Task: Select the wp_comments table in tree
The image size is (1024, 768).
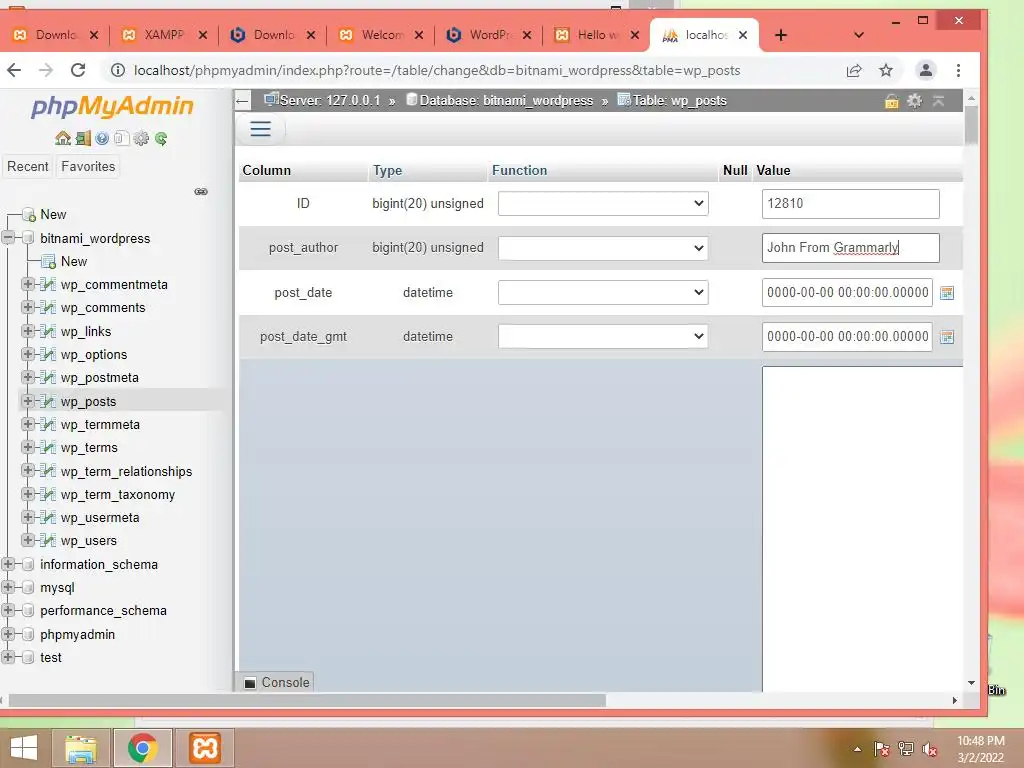Action: pyautogui.click(x=103, y=308)
